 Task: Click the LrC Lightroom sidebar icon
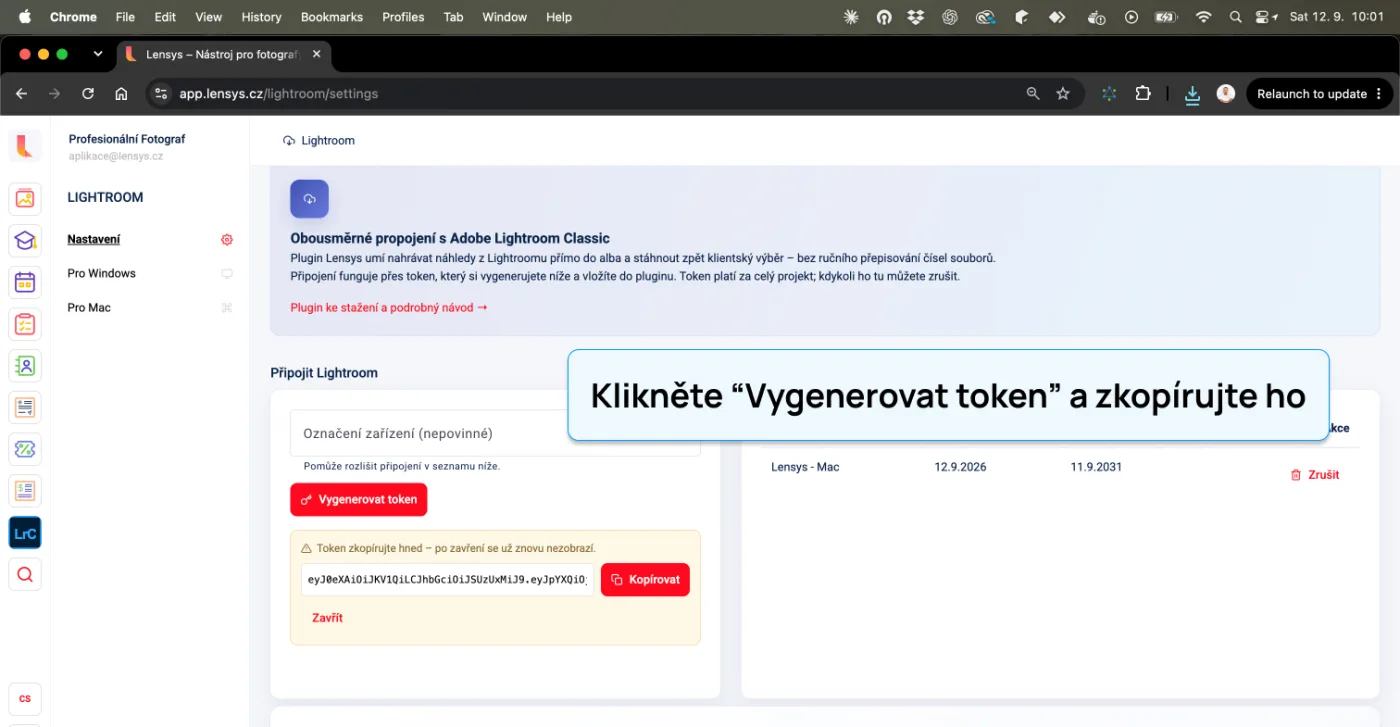tap(25, 533)
